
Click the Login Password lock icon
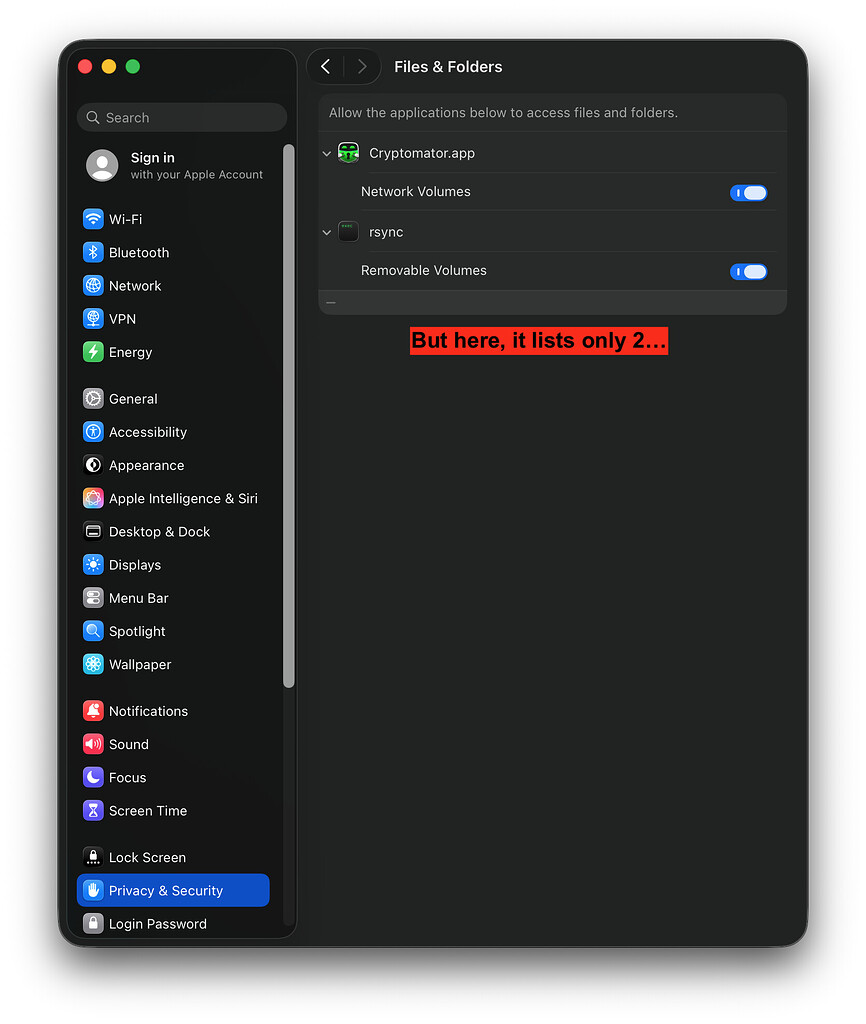pos(93,923)
